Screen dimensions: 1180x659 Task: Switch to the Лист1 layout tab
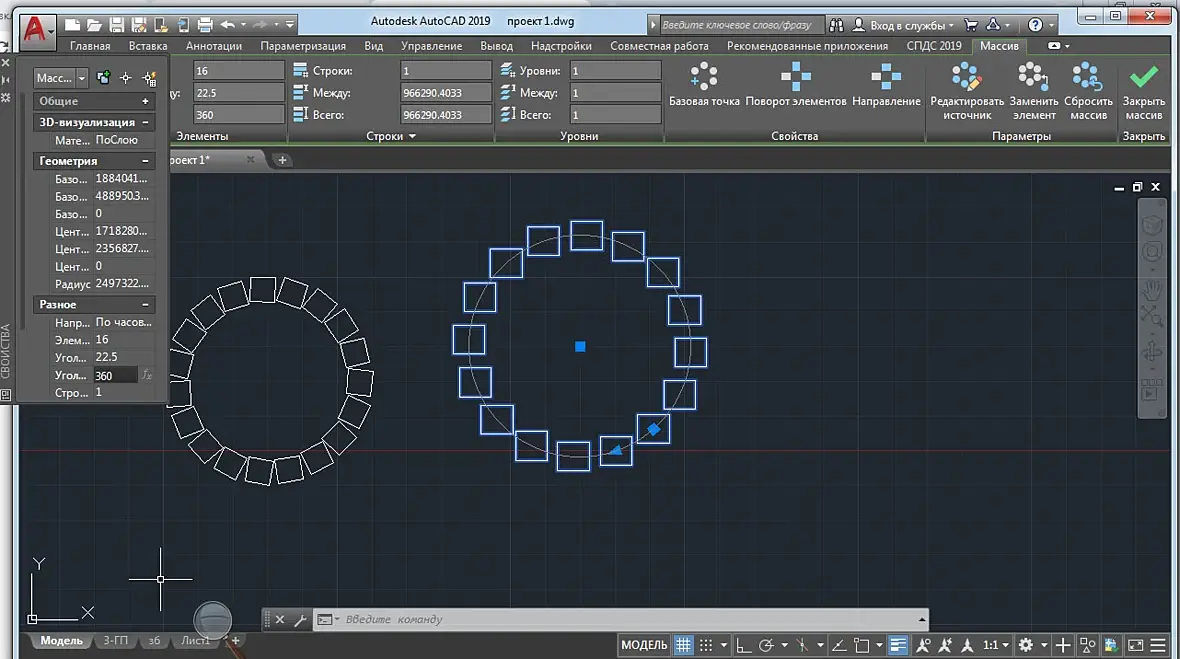195,640
